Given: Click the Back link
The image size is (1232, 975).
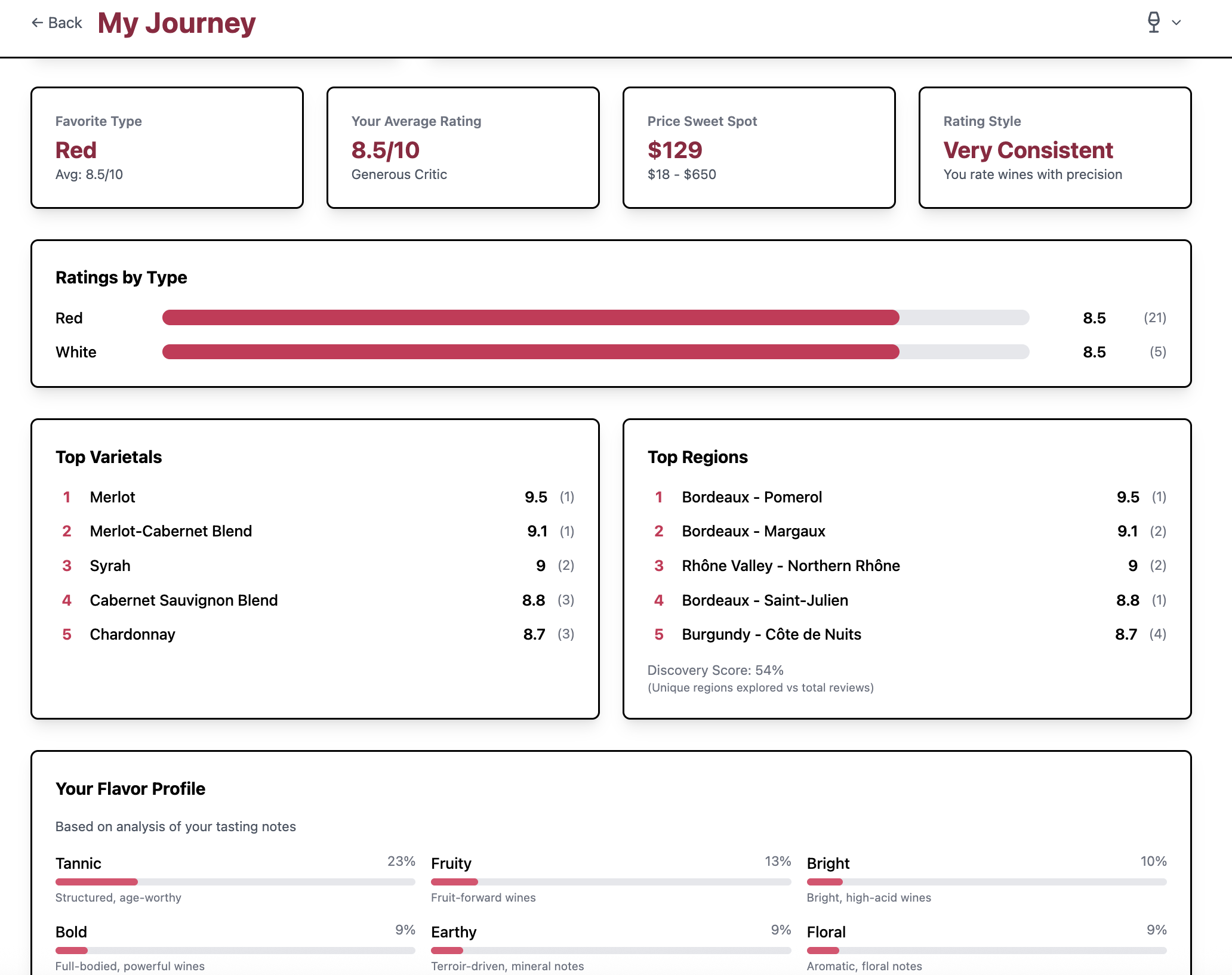Looking at the screenshot, I should pos(57,22).
